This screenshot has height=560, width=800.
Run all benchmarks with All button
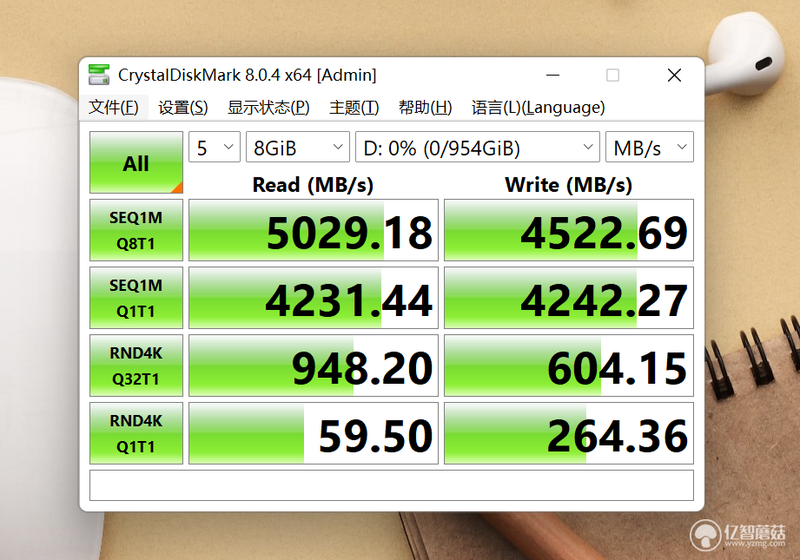(136, 162)
